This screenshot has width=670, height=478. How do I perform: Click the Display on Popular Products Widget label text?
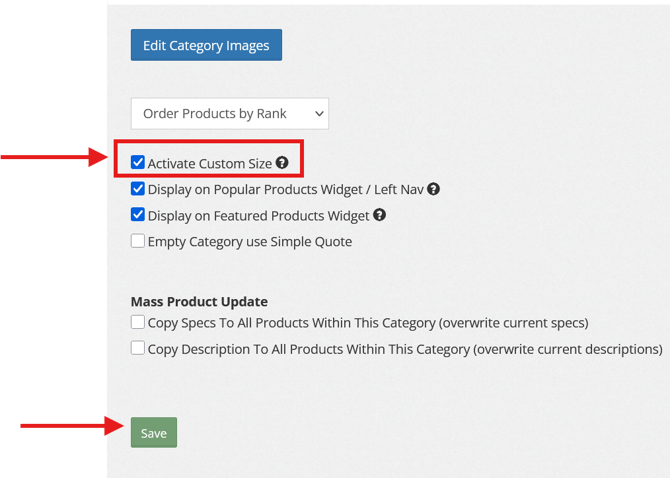coord(287,189)
